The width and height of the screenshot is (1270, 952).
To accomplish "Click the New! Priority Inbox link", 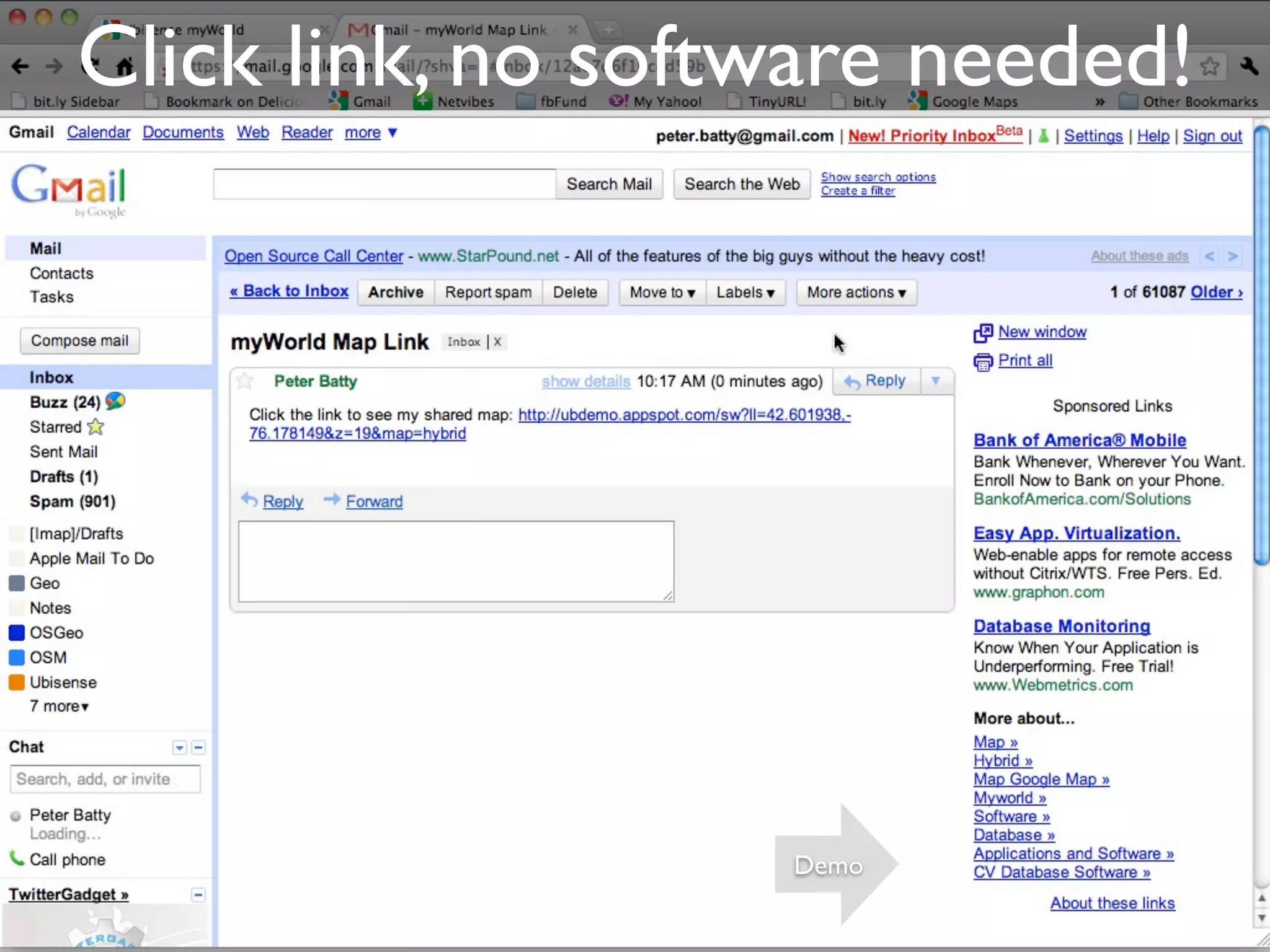I will tap(935, 134).
